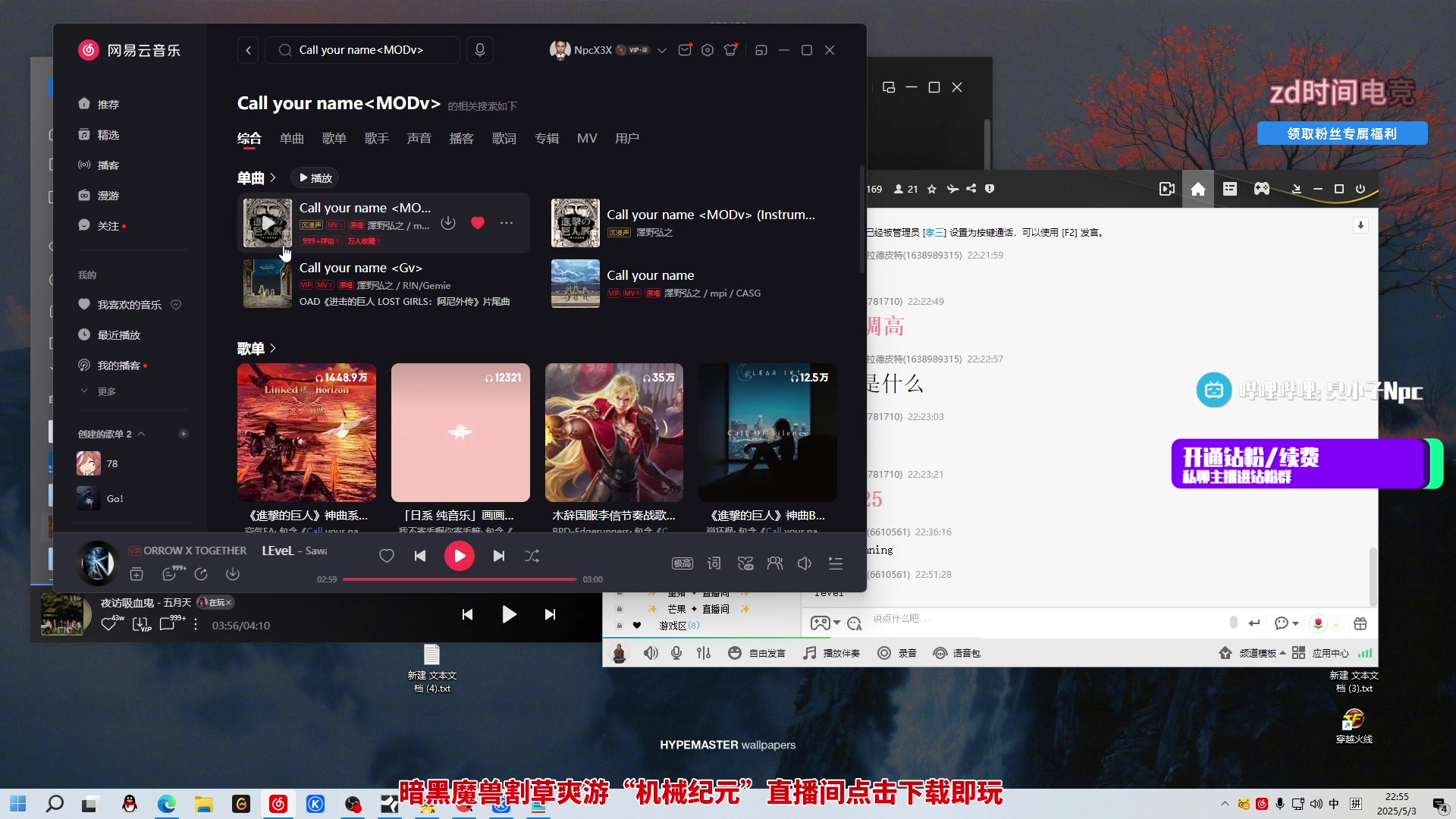Open the skin/theme shirt icon
This screenshot has height=819, width=1456.
tap(730, 50)
